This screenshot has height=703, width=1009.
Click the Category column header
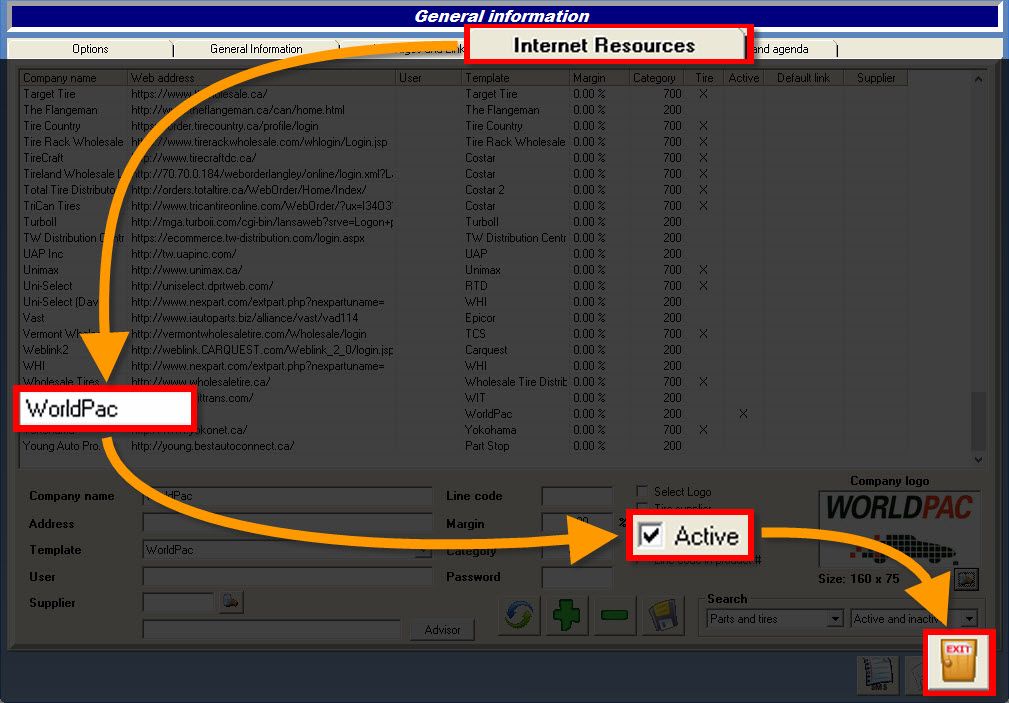click(654, 78)
